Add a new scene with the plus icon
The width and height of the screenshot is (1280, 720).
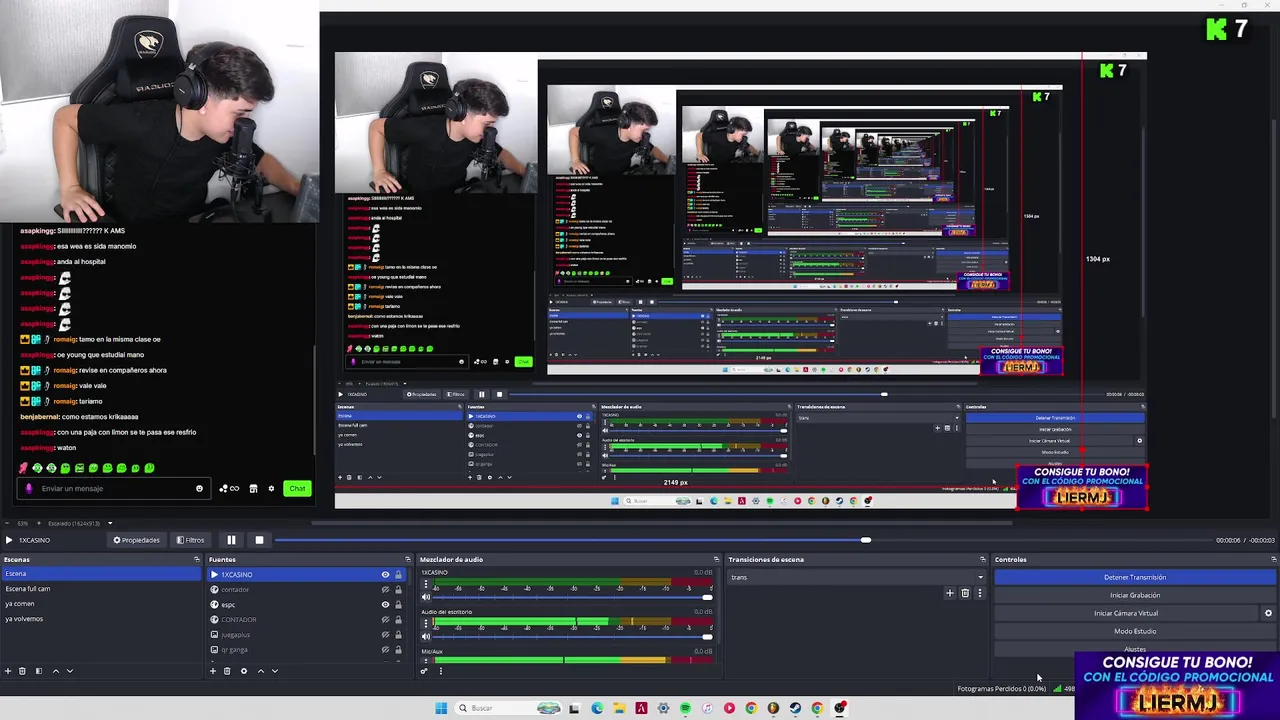pyautogui.click(x=8, y=671)
